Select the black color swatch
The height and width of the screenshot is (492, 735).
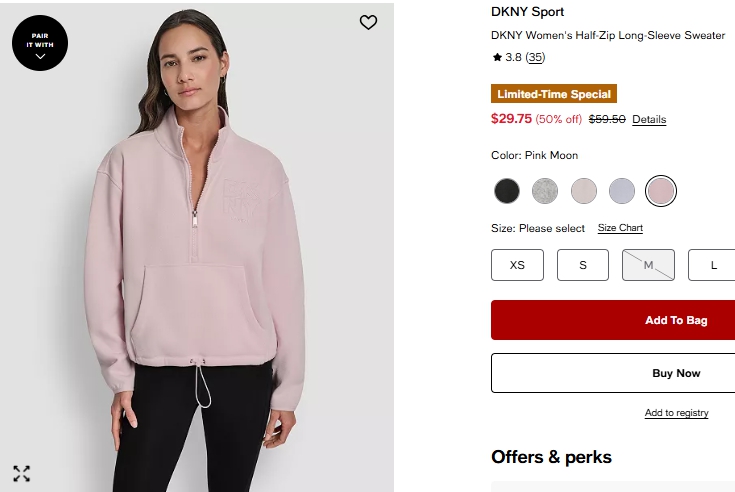tap(507, 190)
